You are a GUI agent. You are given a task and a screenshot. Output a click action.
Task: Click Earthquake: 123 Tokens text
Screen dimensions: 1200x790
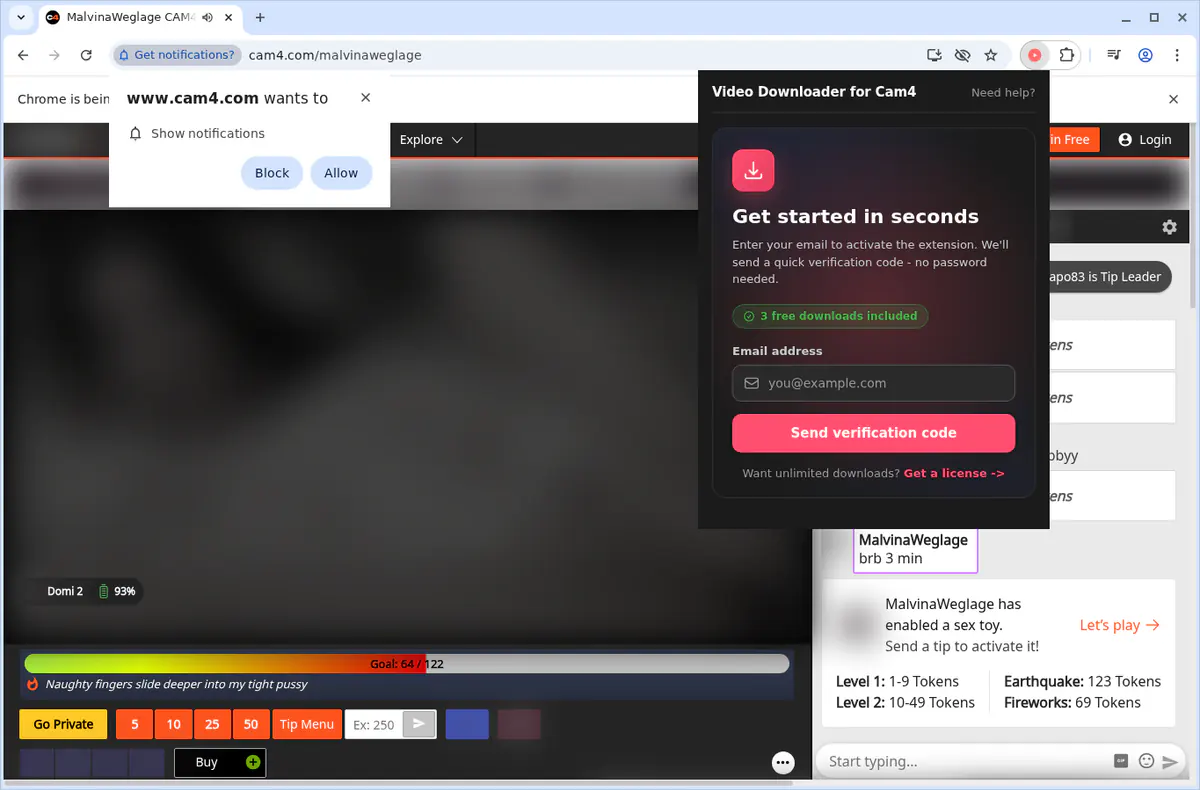click(x=1082, y=681)
